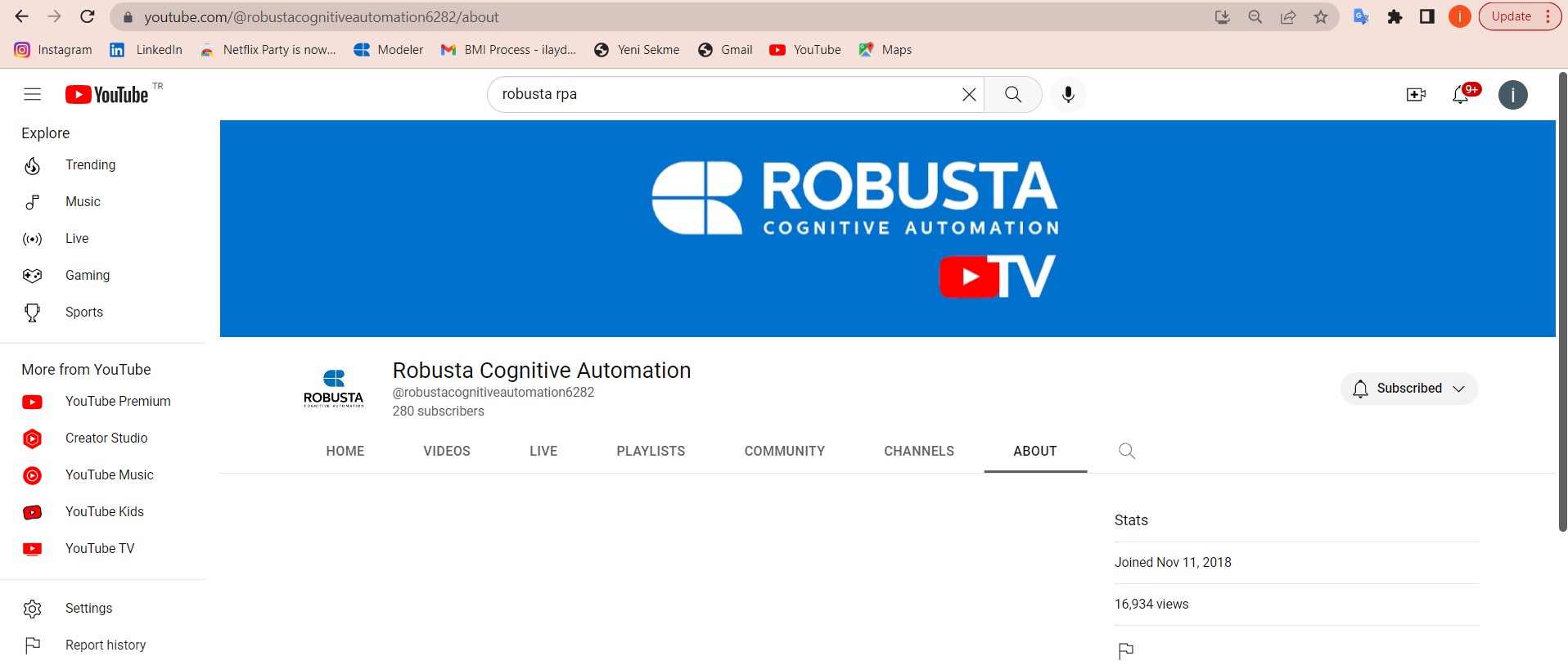Open the Gmail bookmark
The image size is (1568, 670).
(x=726, y=50)
